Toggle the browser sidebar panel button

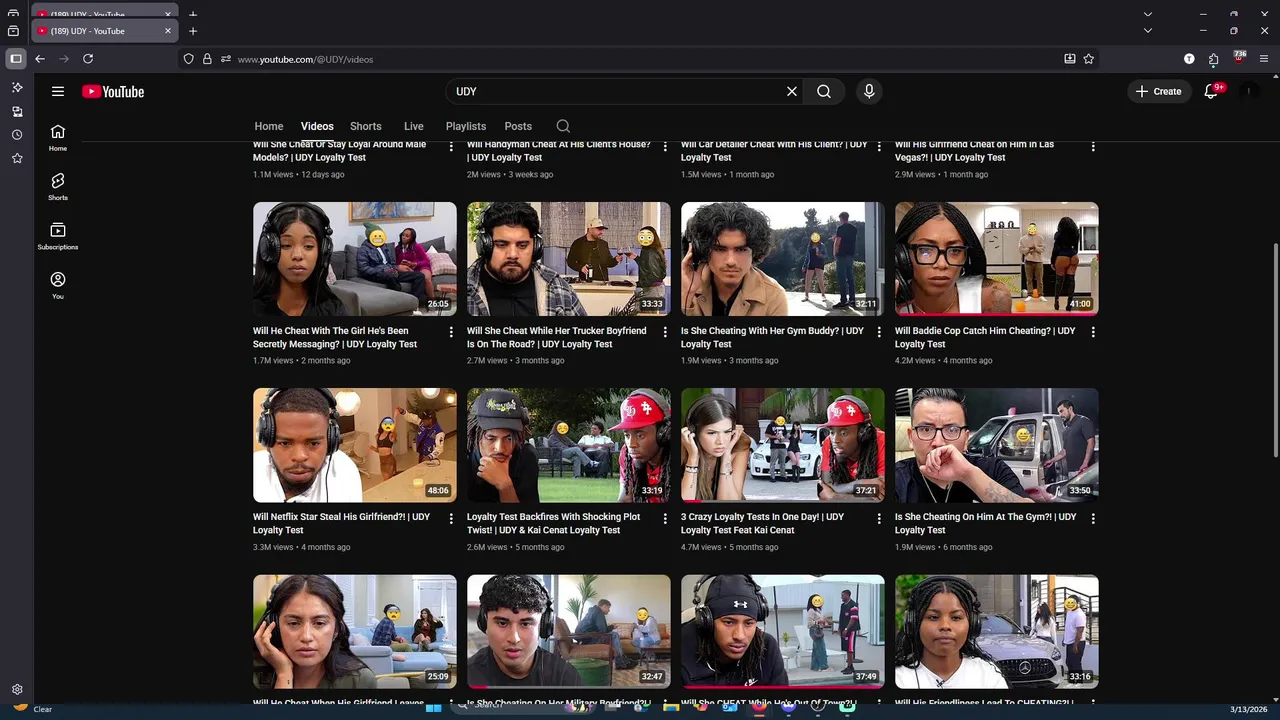16,59
